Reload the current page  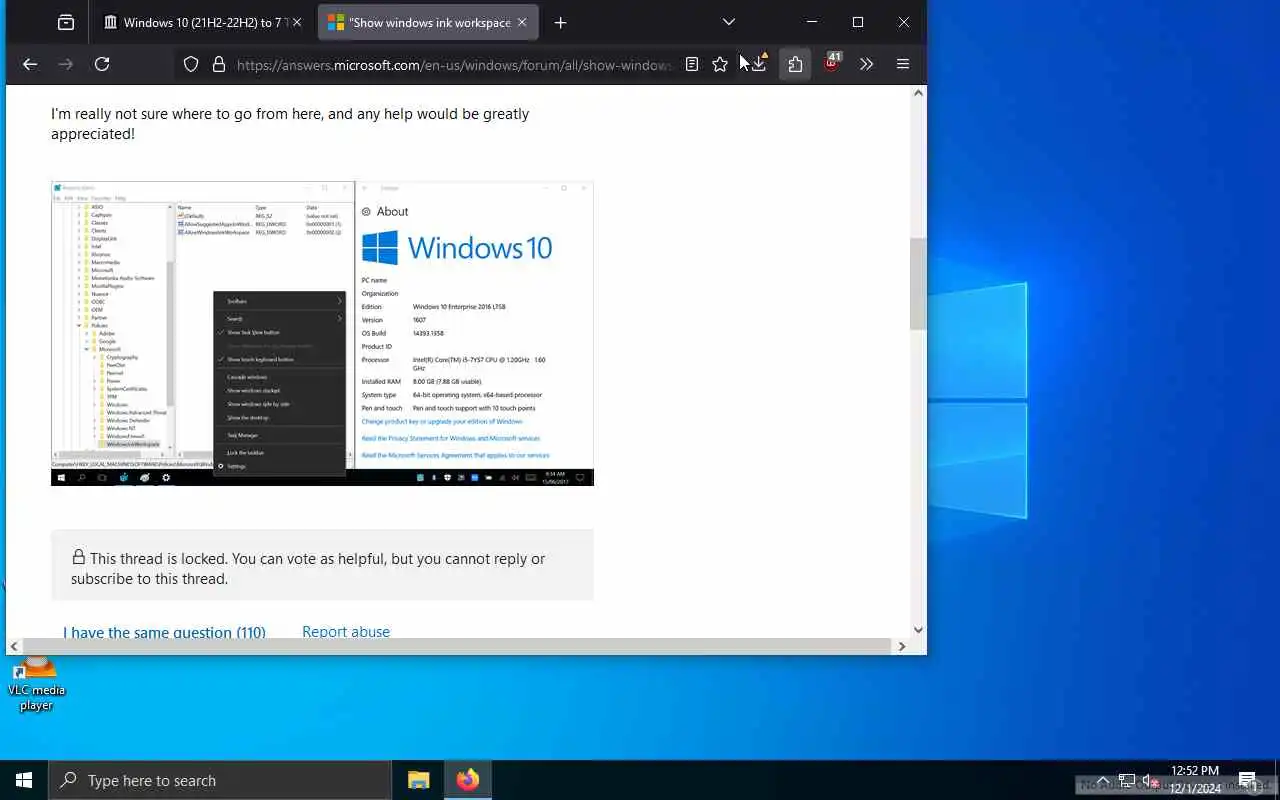(x=102, y=64)
